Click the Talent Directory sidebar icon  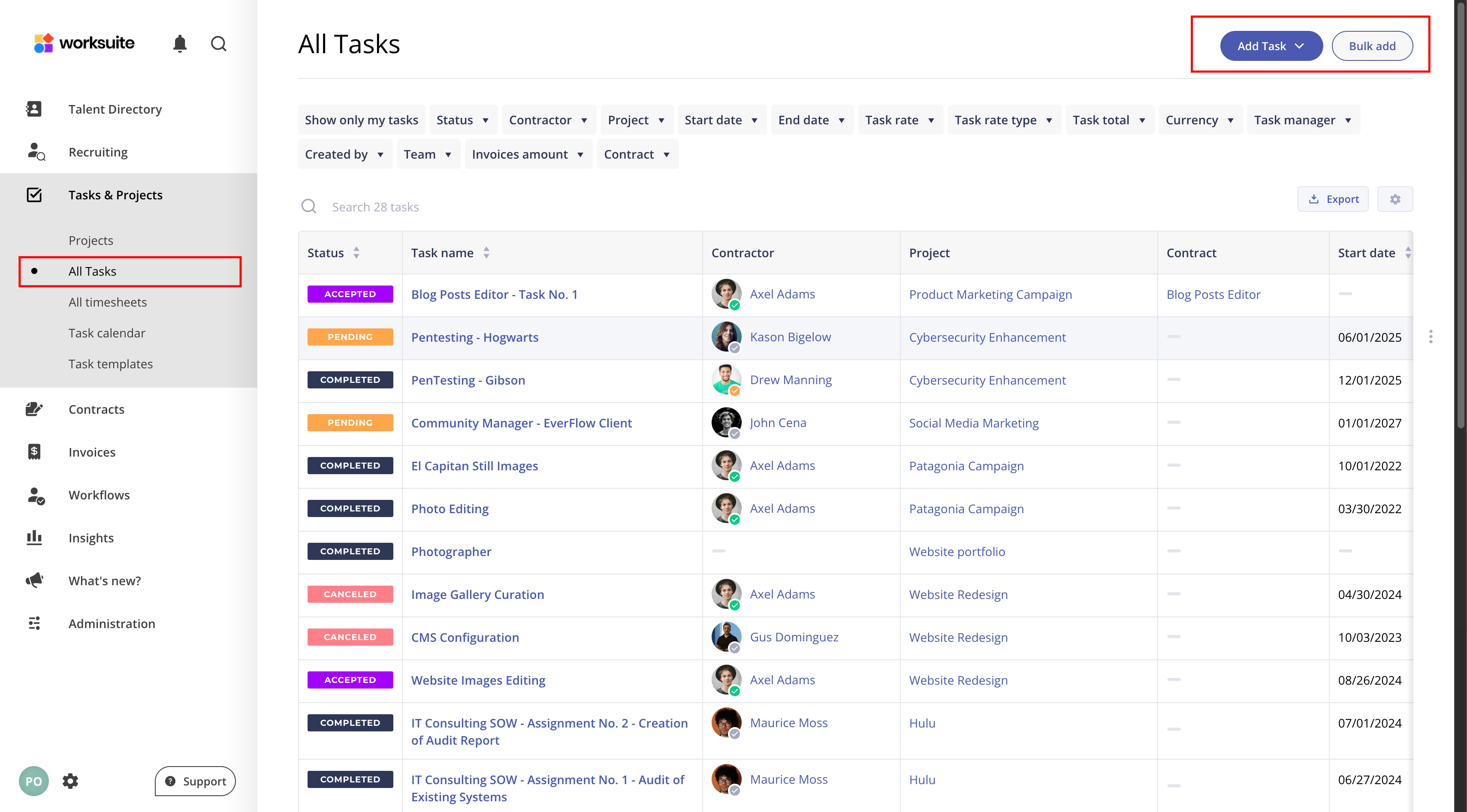[x=34, y=109]
